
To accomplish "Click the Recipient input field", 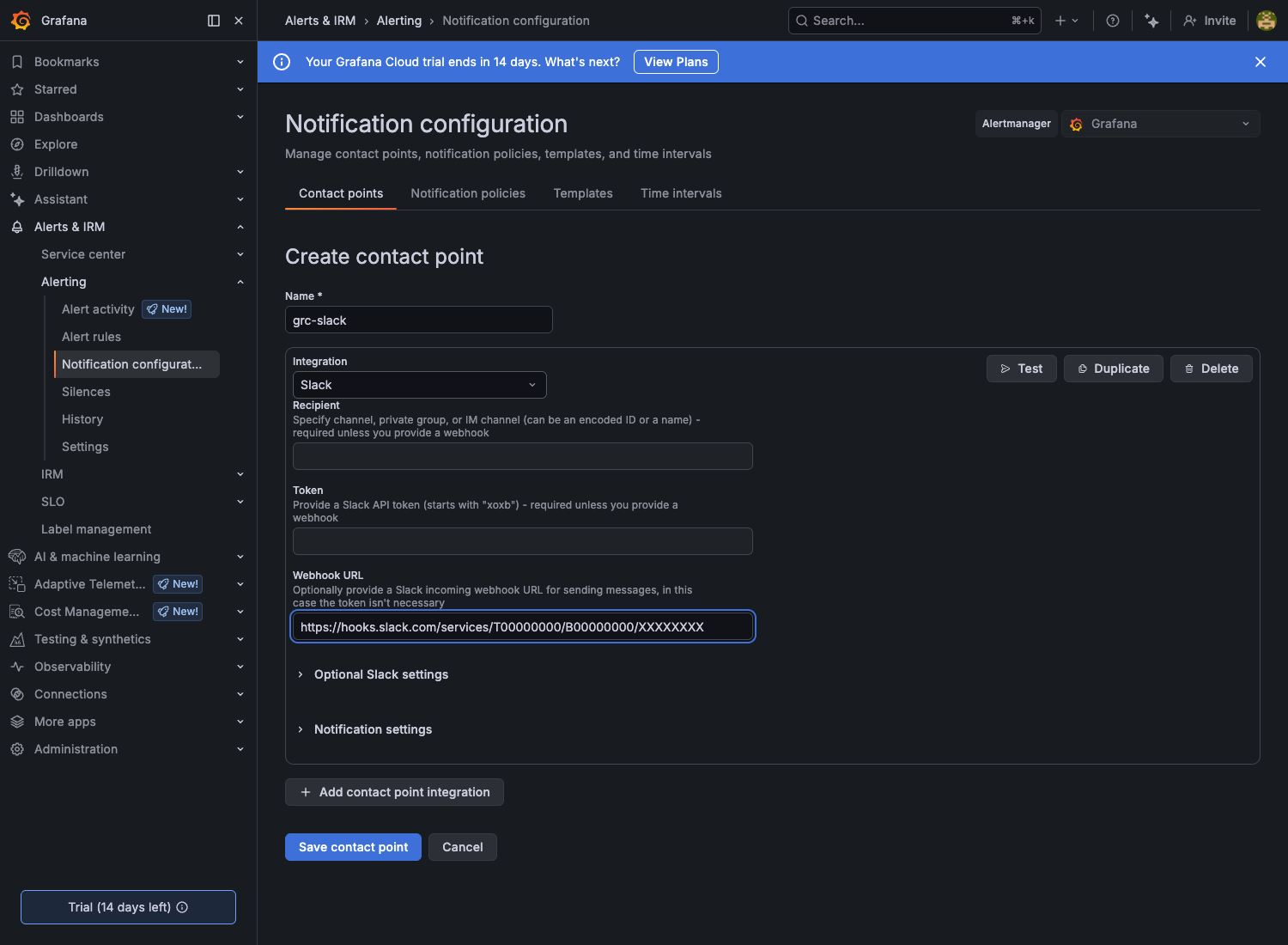I will [523, 456].
